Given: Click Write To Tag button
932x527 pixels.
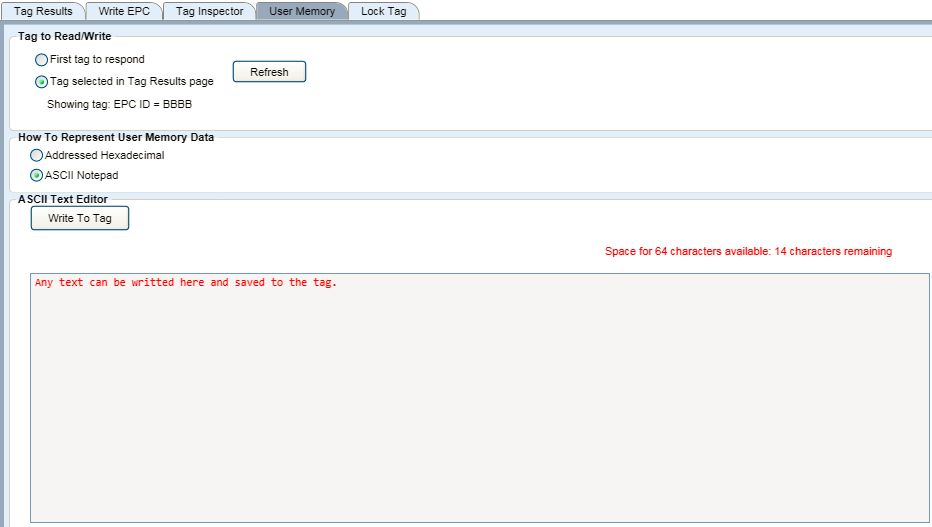Looking at the screenshot, I should click(80, 218).
